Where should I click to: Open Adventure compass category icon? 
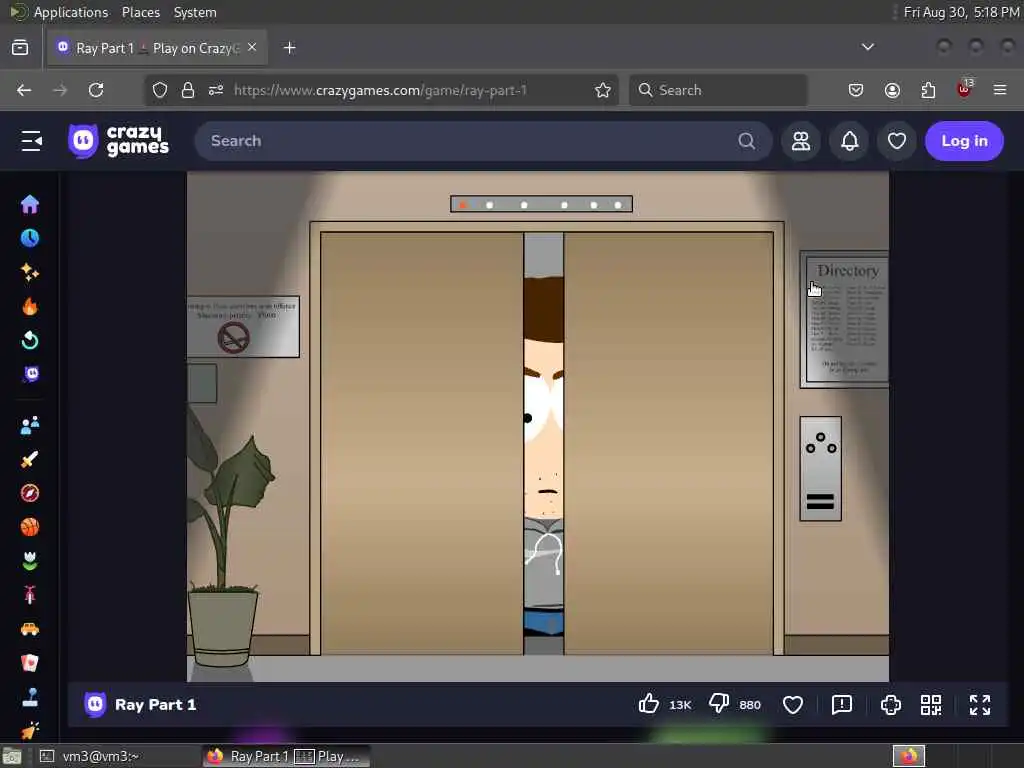point(29,493)
